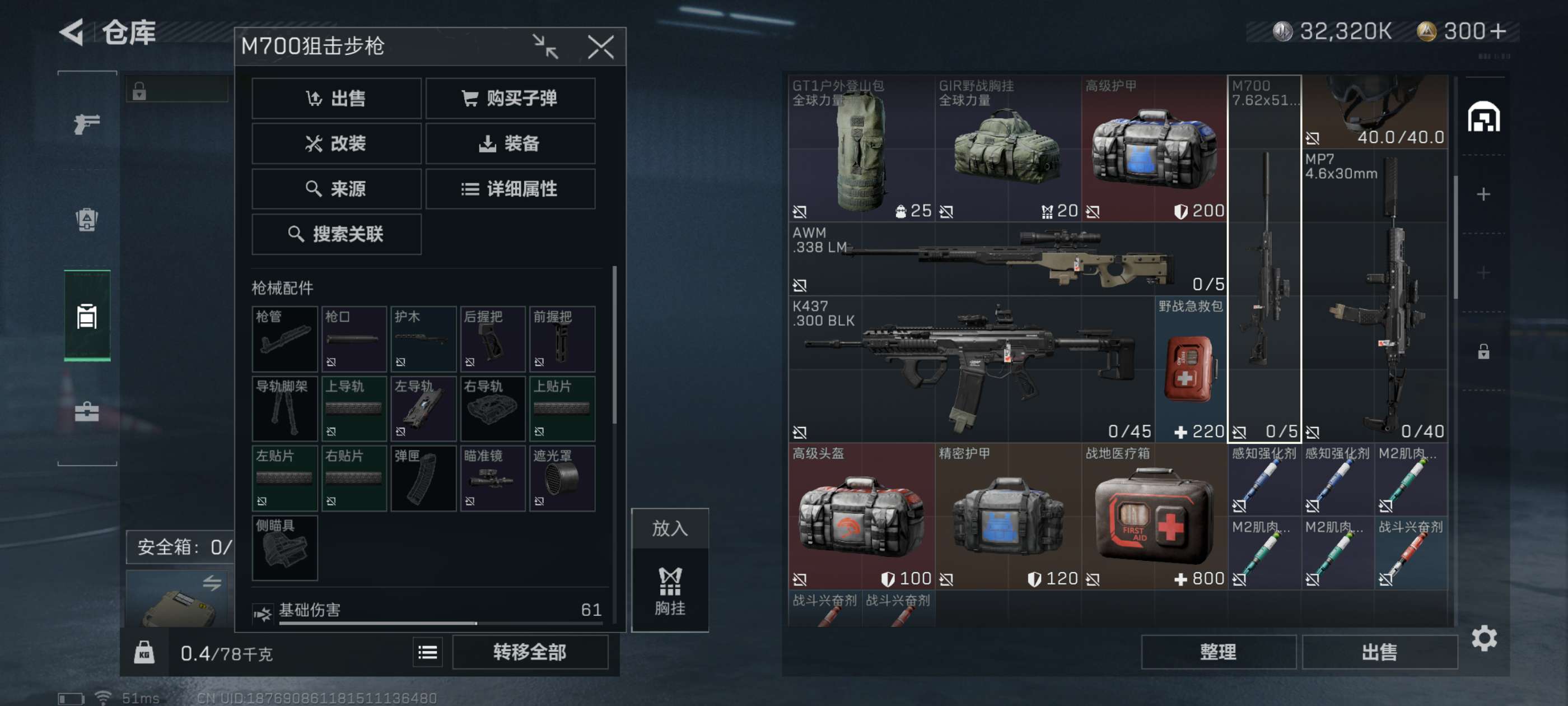
Task: Select the AWM sniper rifle in stash
Action: tap(1007, 259)
